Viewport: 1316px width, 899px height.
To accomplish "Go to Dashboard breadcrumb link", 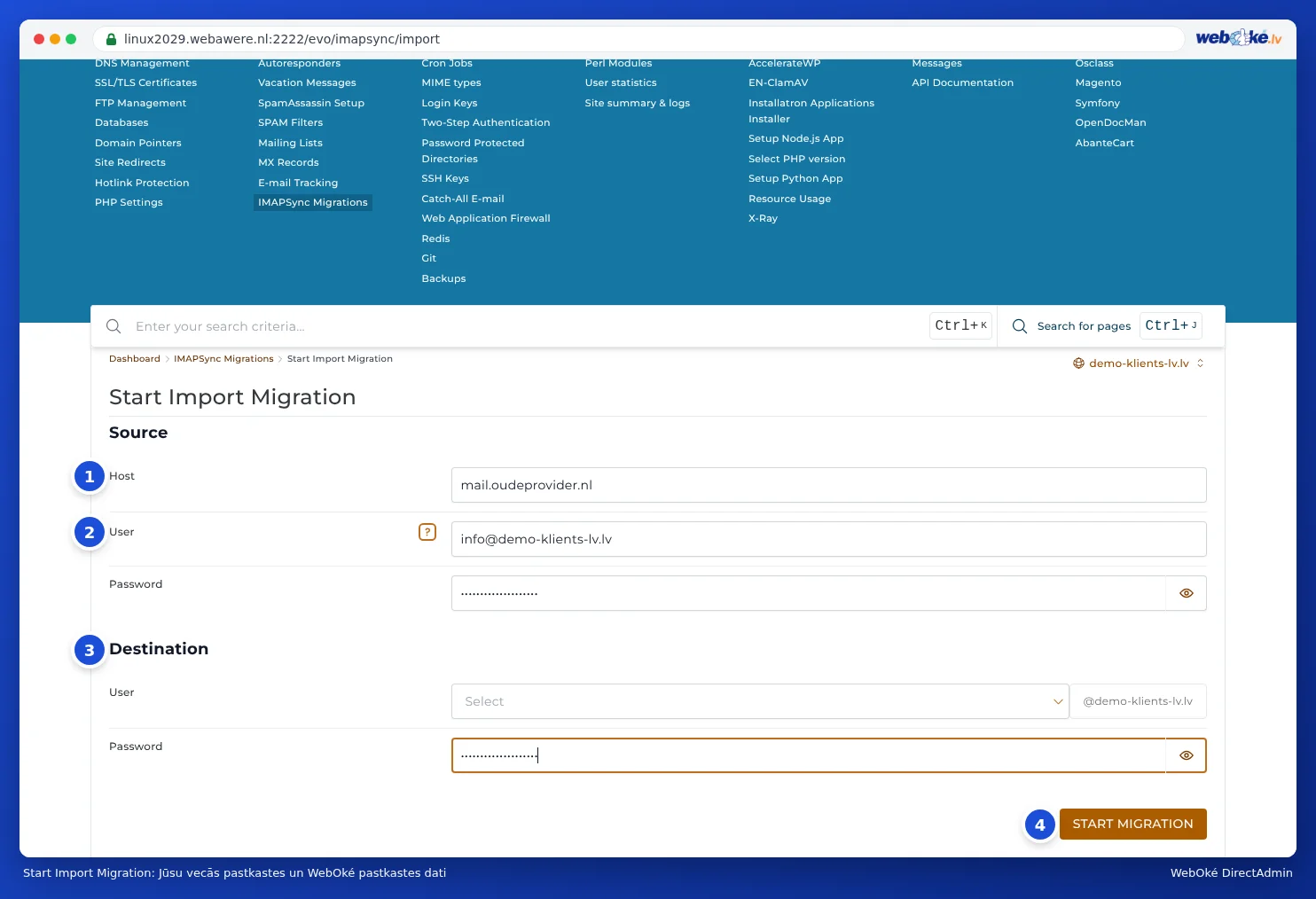I will [x=135, y=359].
